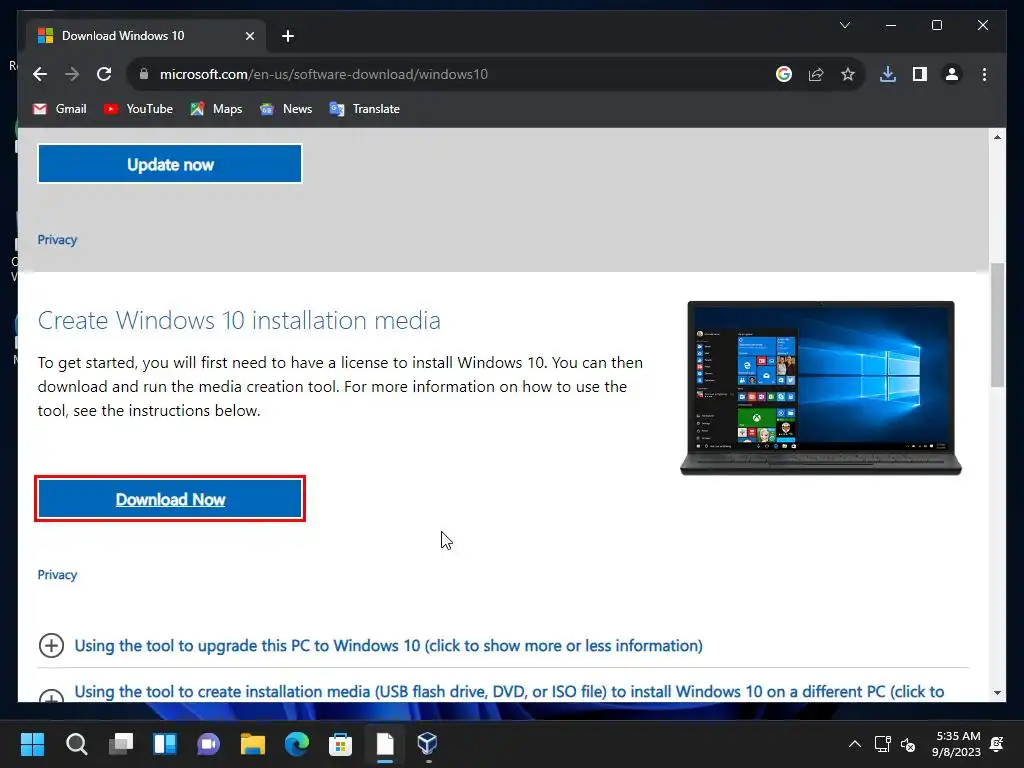The image size is (1024, 768).
Task: Open the Gmail bookmark
Action: pyautogui.click(x=60, y=109)
